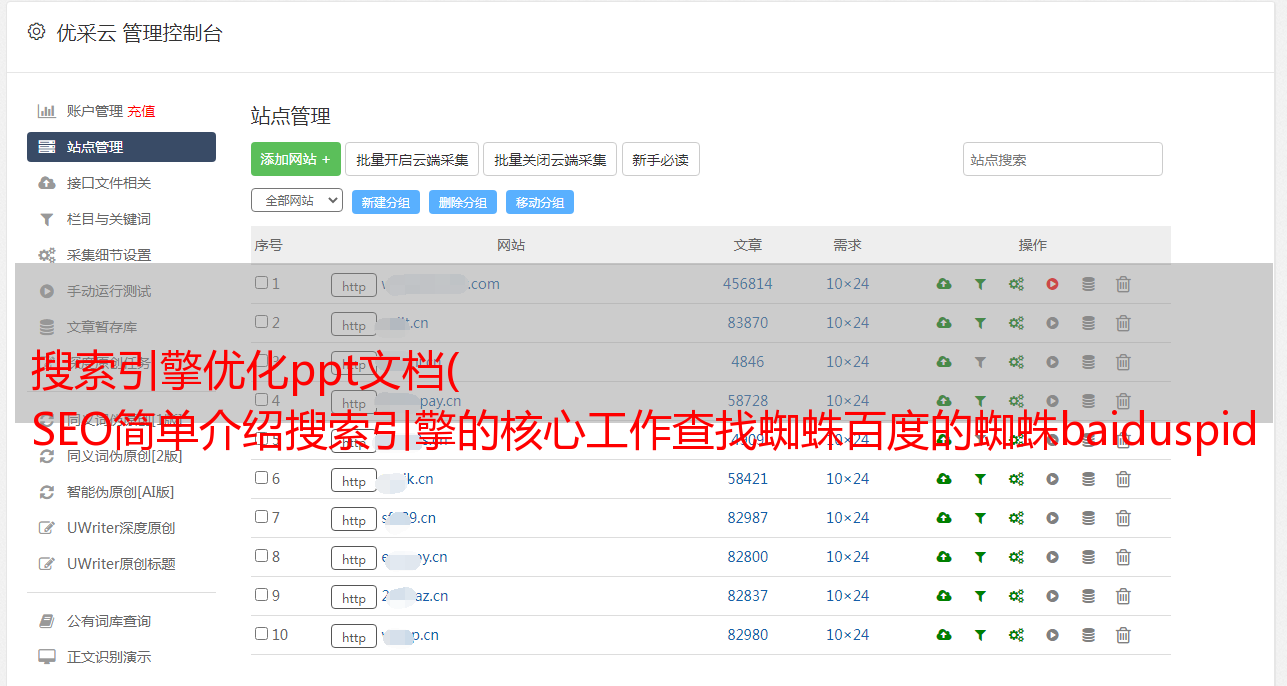Open 同义词伪原创[2版] menu entry

pyautogui.click(x=124, y=456)
